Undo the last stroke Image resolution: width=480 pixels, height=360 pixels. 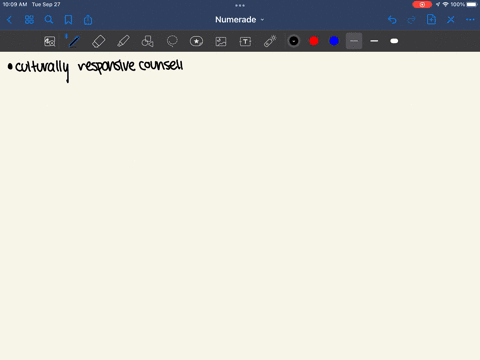pyautogui.click(x=392, y=20)
